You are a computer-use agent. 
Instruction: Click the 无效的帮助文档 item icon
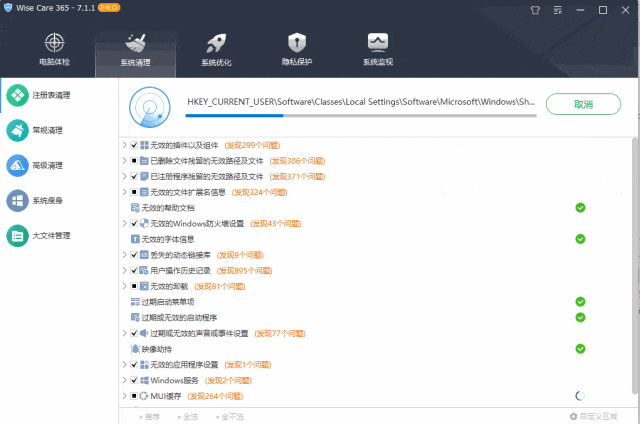click(x=135, y=208)
